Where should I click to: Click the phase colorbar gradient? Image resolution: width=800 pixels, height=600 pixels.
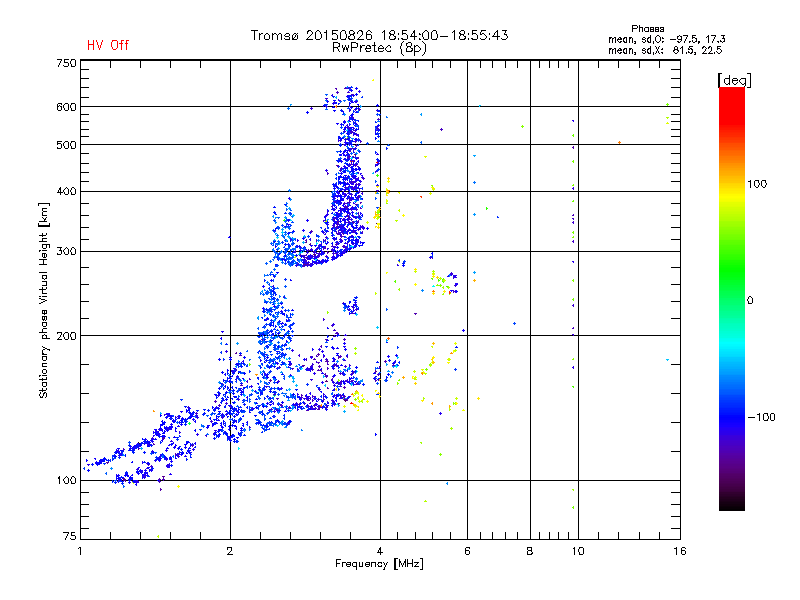tap(732, 298)
